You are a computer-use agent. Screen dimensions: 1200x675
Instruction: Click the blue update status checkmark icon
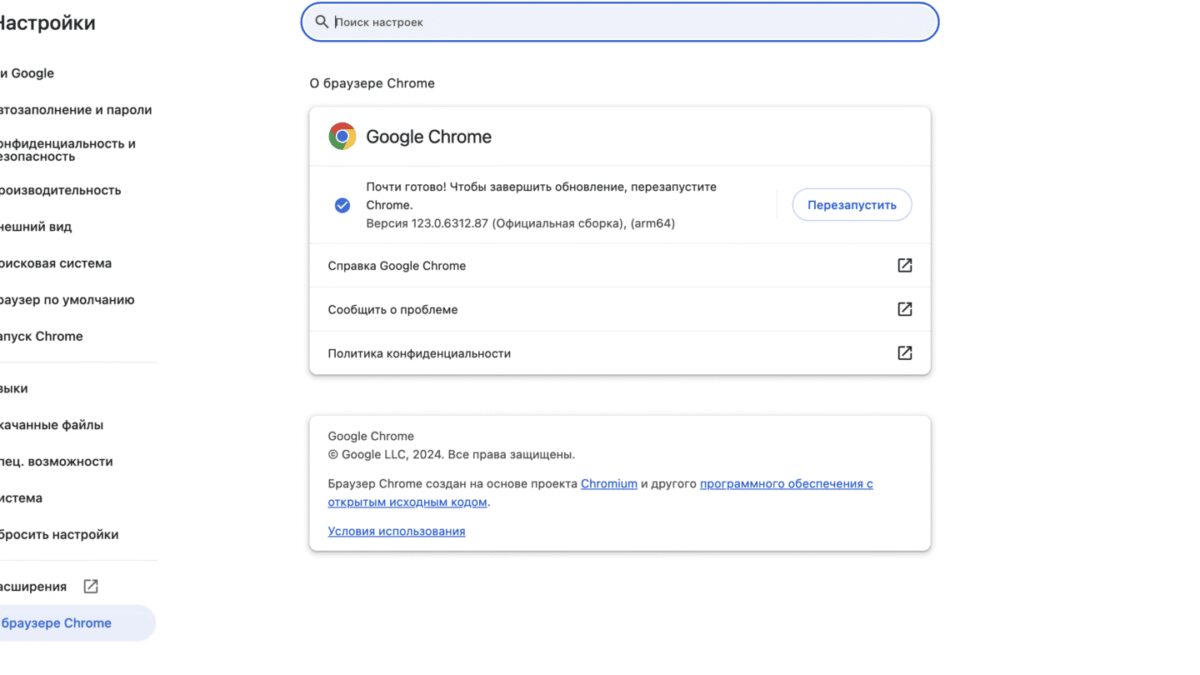(342, 204)
